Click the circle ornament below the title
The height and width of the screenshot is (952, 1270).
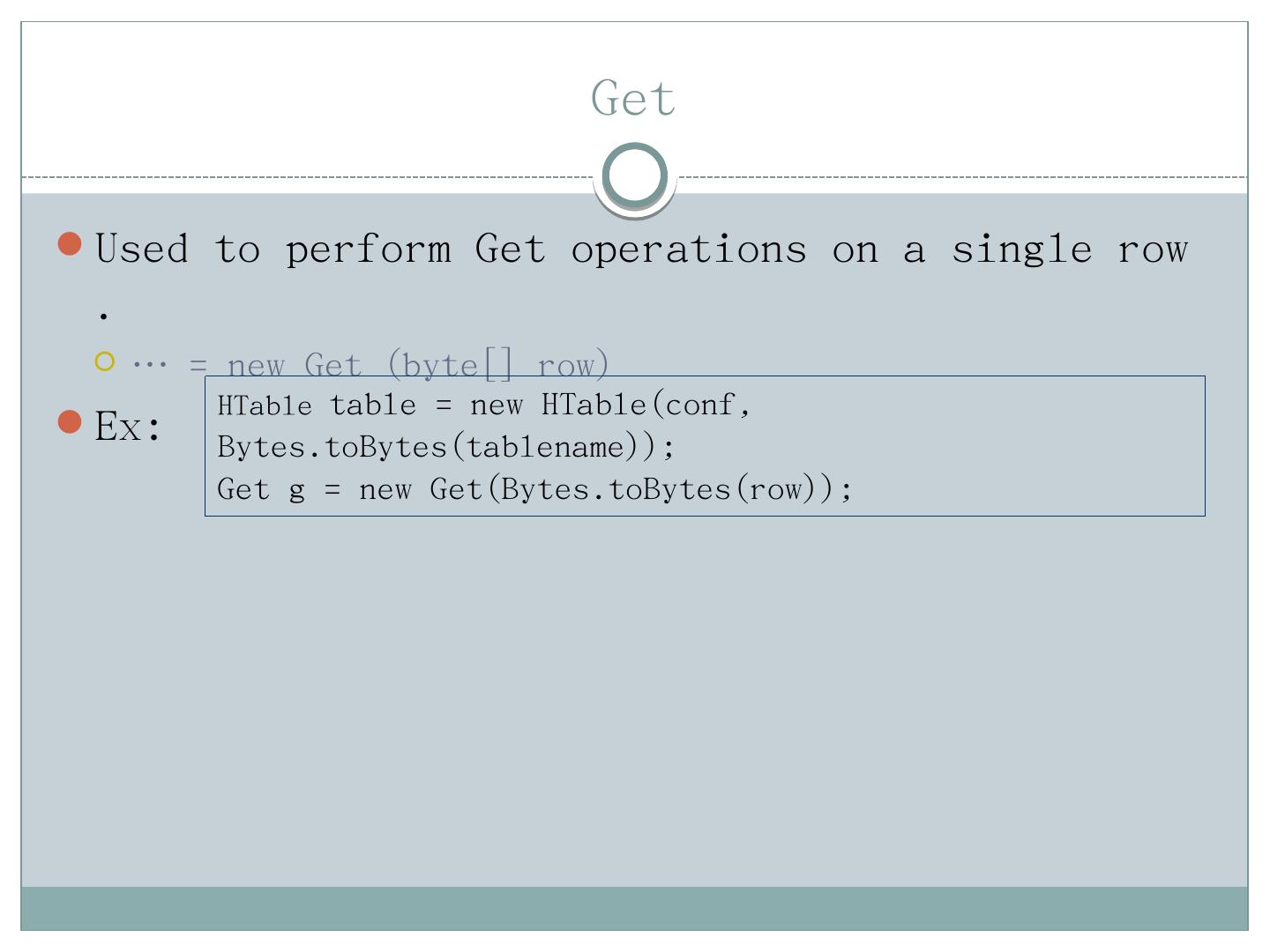634,175
